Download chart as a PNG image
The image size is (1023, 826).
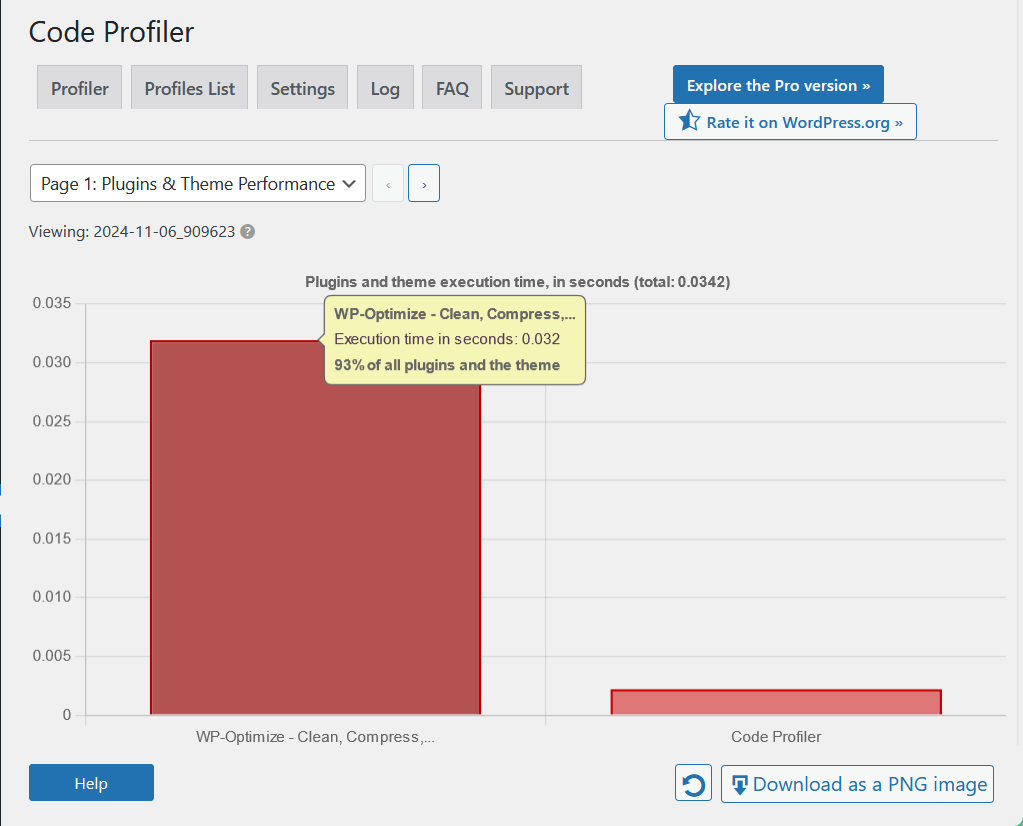(857, 784)
